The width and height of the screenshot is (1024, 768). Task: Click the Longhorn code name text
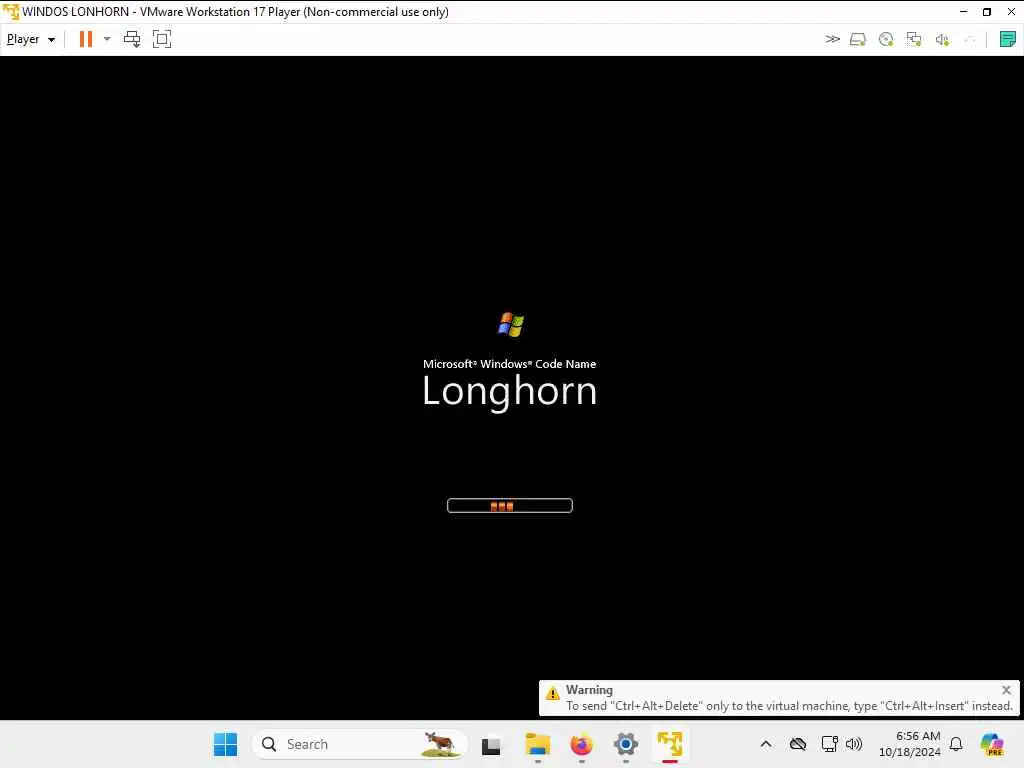tap(509, 391)
